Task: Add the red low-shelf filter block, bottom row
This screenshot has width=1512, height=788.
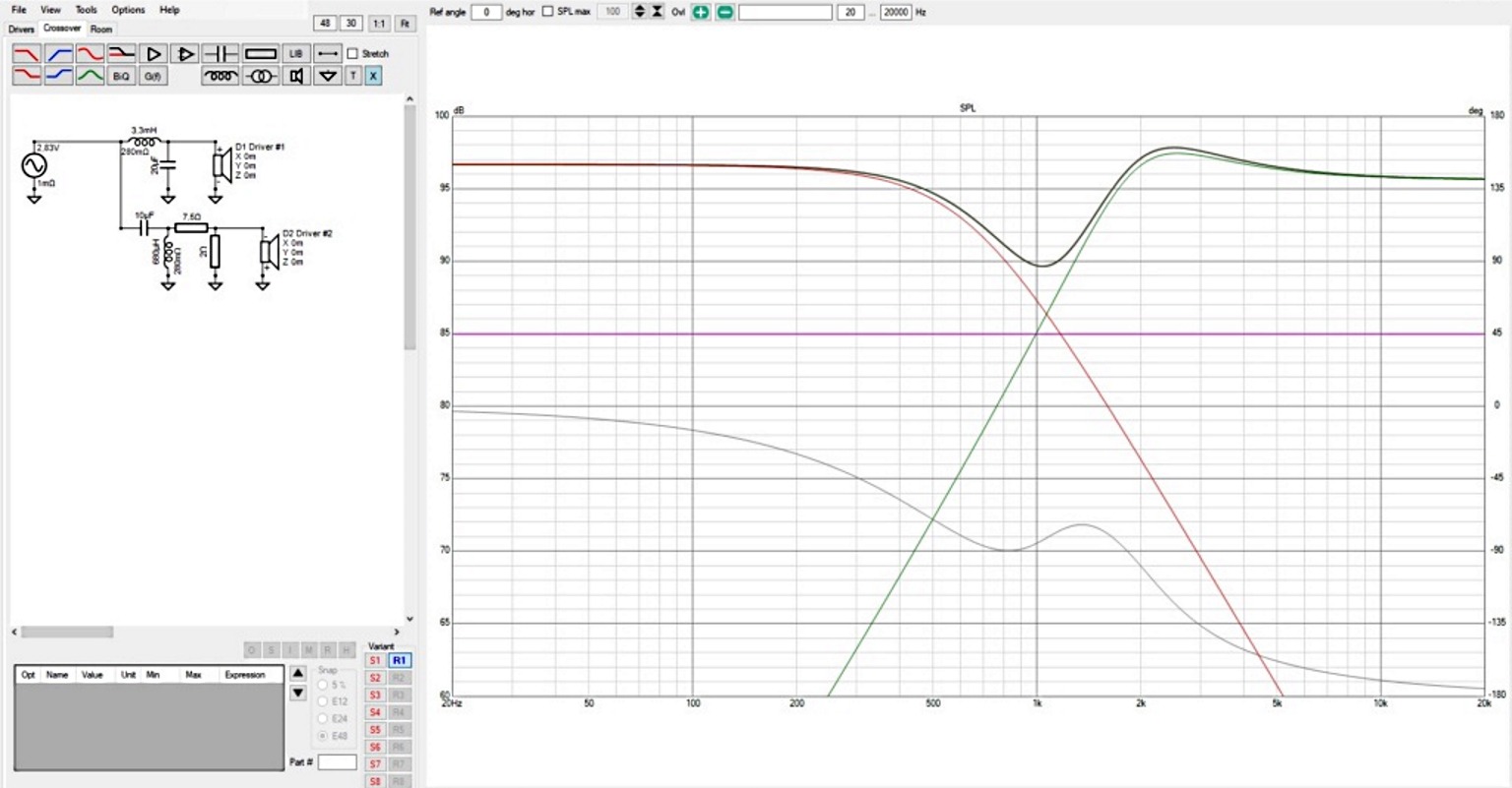Action: click(x=27, y=76)
